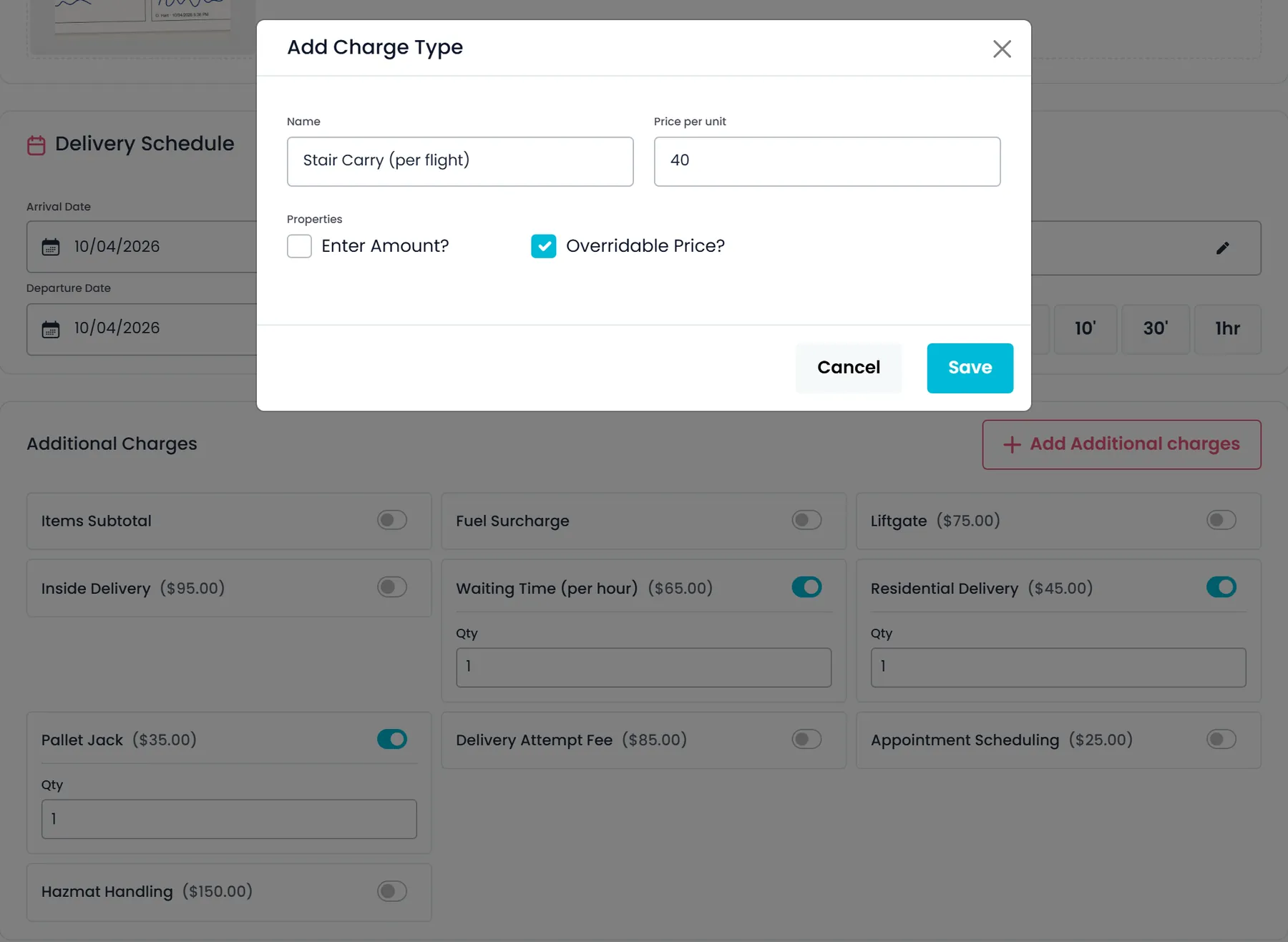Click Add Additional charges button
Screen dimensions: 1288x942
point(1121,444)
